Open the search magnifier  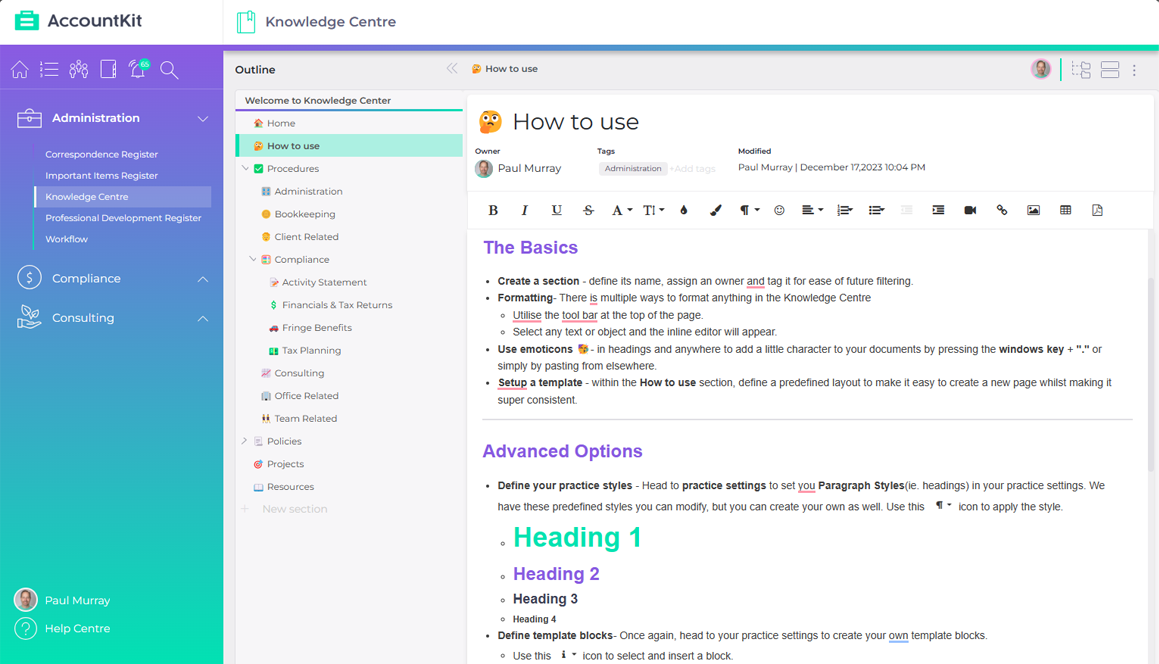click(x=169, y=70)
